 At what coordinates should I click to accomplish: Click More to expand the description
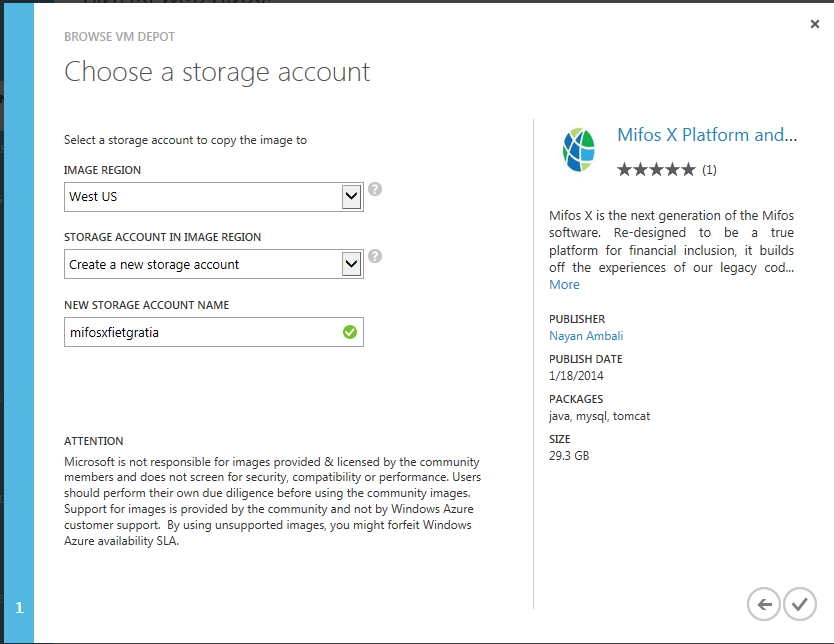[564, 285]
